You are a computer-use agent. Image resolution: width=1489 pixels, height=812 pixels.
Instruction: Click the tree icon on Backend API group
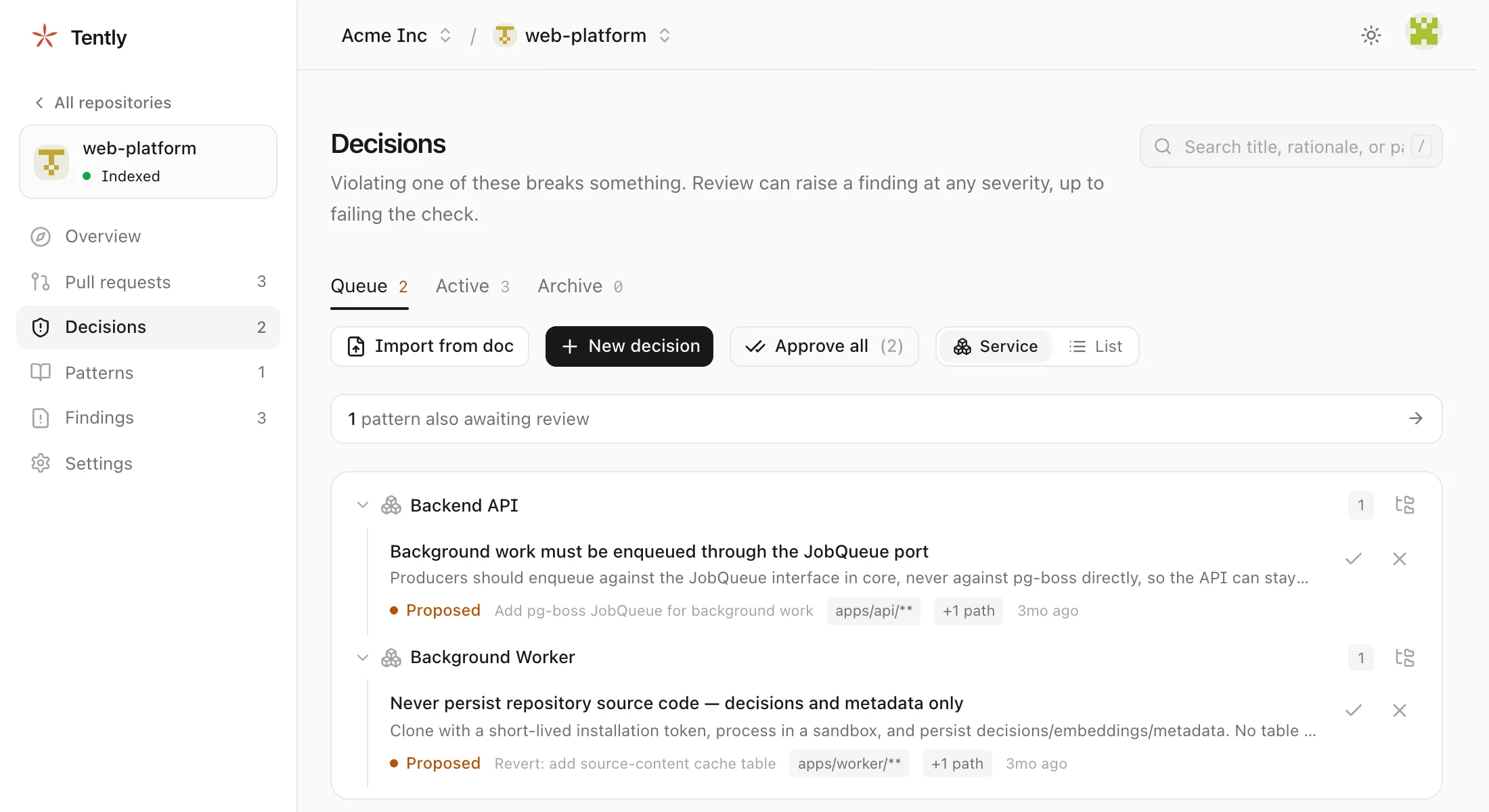click(1405, 505)
